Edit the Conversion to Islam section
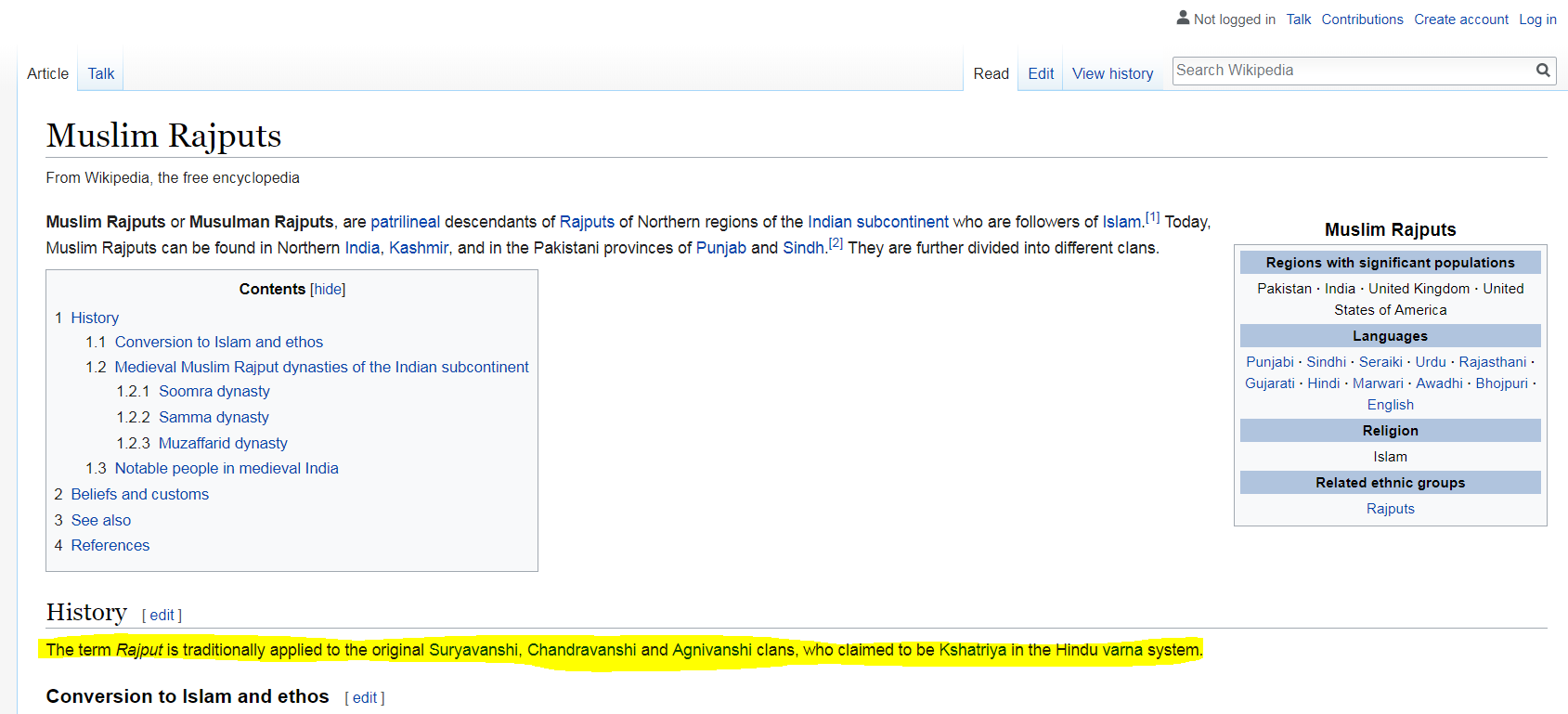Viewport: 1568px width, 714px height. (365, 697)
